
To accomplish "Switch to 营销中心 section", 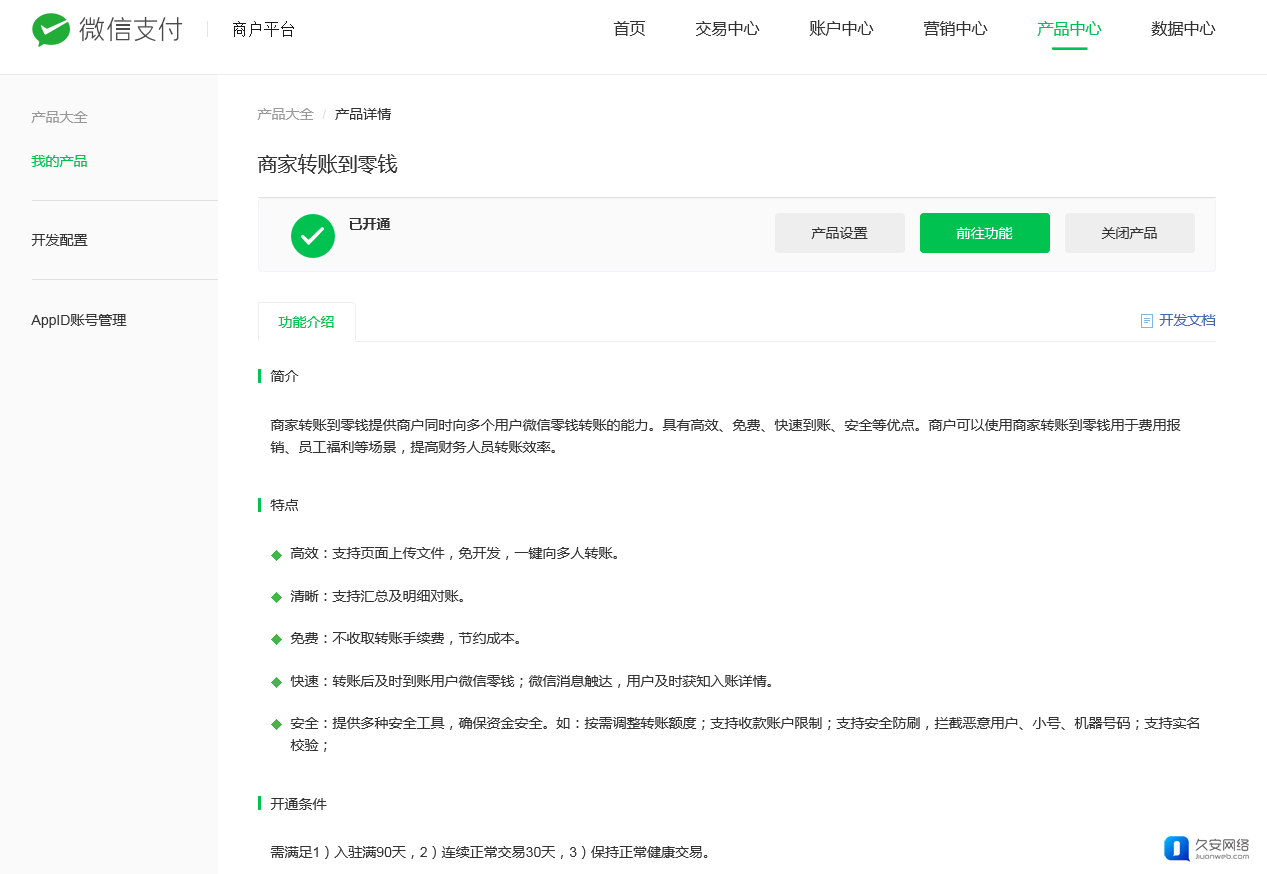I will pos(955,29).
